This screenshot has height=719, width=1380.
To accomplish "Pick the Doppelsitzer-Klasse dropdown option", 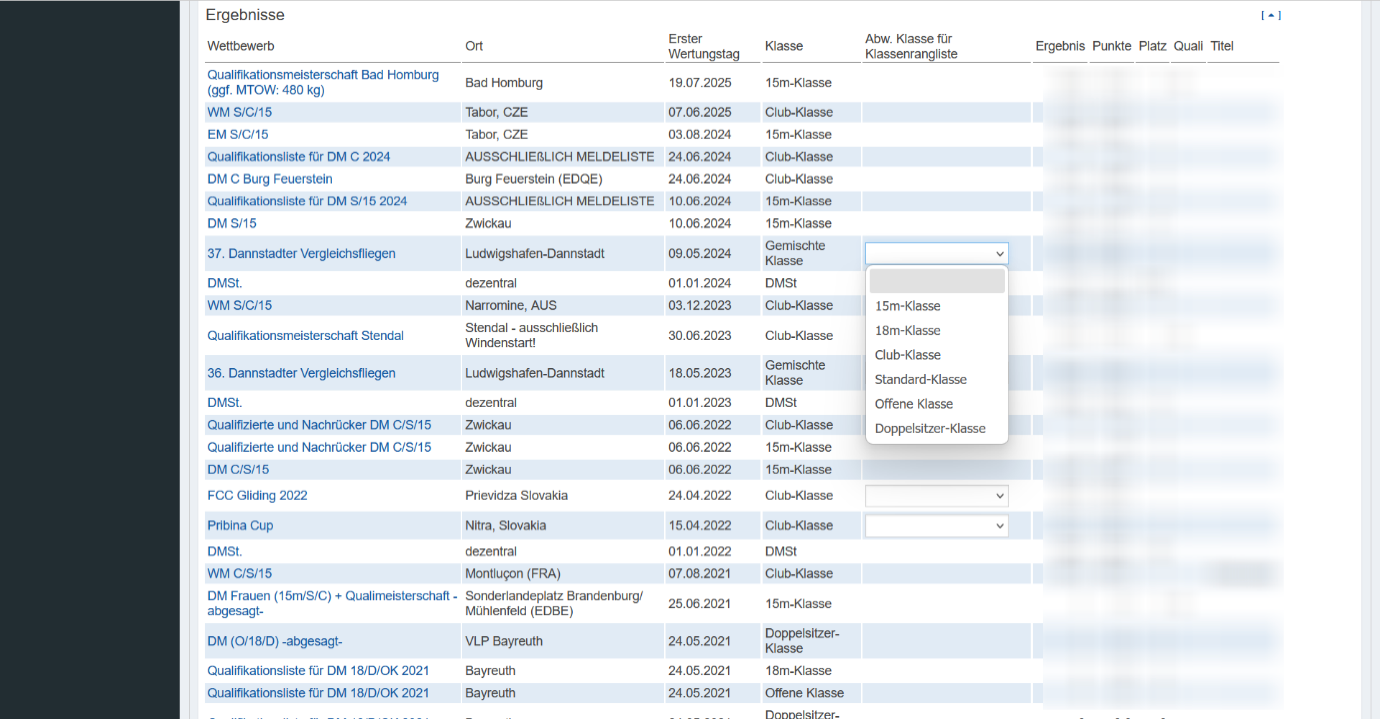I will tap(929, 429).
